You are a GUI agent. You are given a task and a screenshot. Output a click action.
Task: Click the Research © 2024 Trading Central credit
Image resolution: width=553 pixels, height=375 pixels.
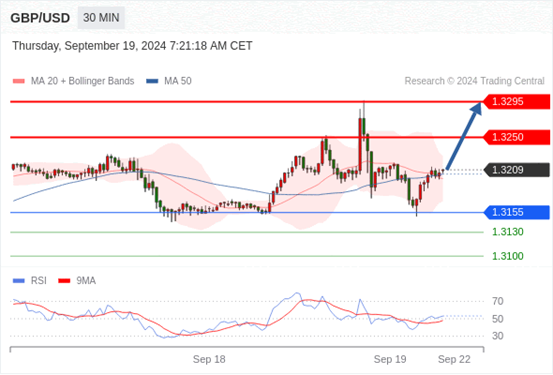474,81
